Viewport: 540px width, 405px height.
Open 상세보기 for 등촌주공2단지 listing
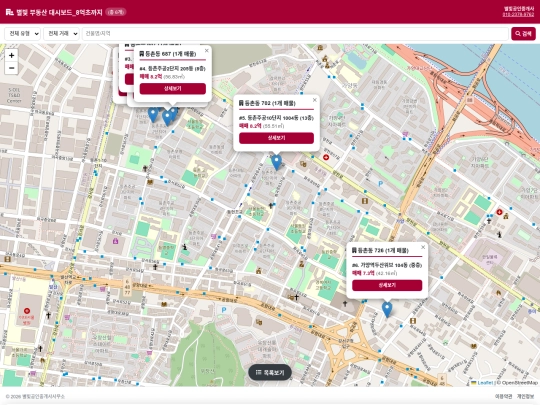point(173,89)
